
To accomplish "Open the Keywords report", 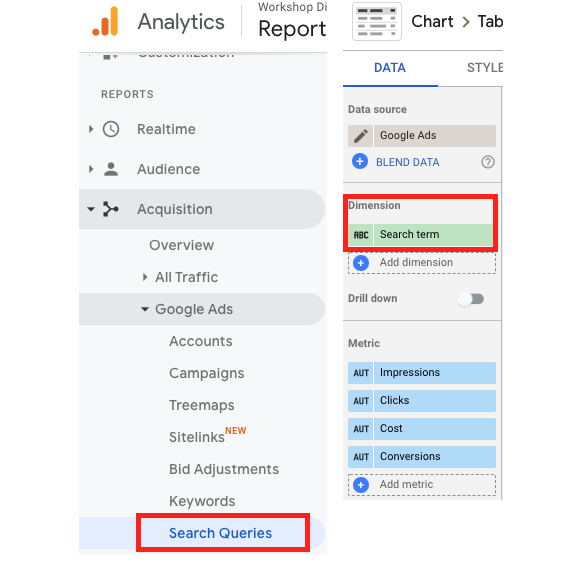I will pos(202,502).
